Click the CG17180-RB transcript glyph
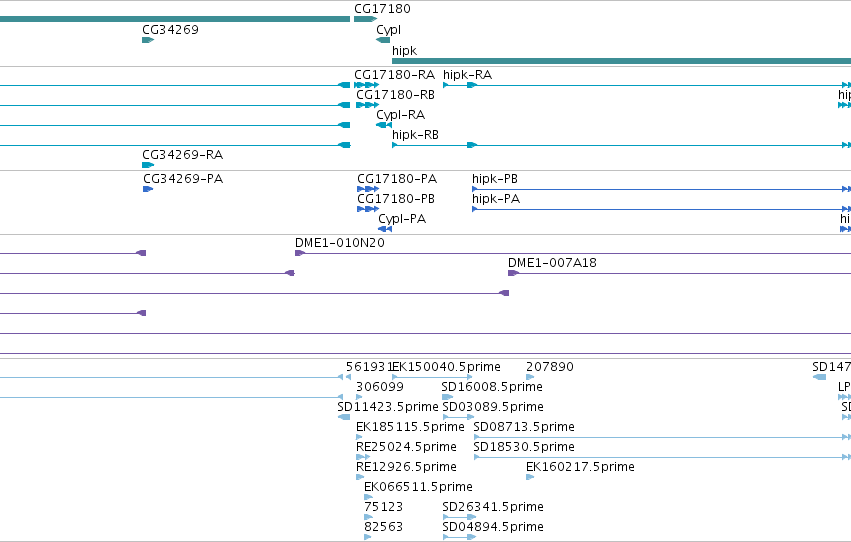The image size is (851, 542). pyautogui.click(x=367, y=105)
